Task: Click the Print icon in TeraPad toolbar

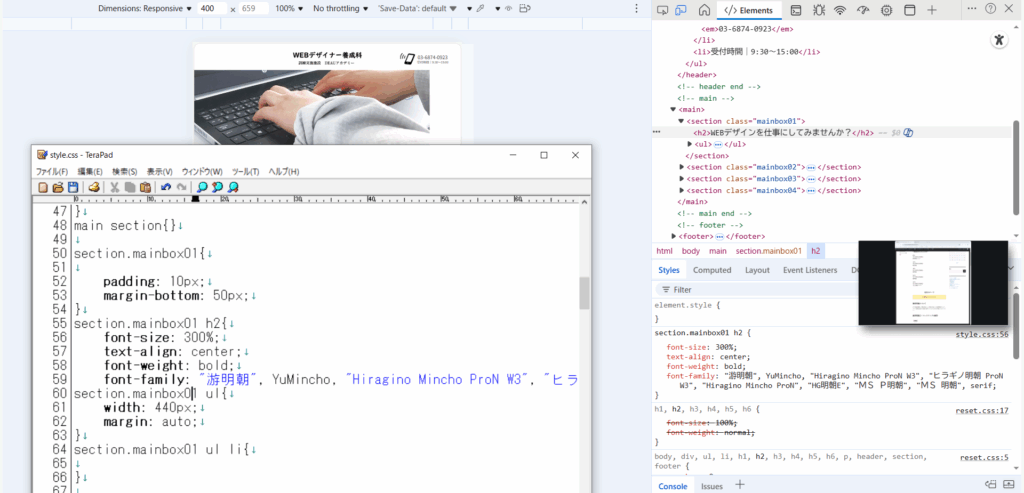Action: (94, 187)
